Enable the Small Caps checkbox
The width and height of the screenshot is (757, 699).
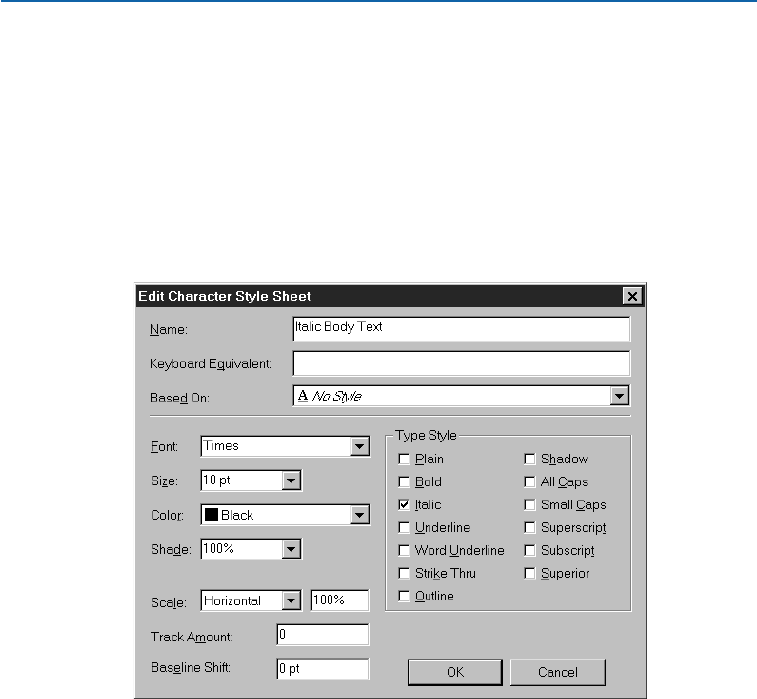click(530, 504)
